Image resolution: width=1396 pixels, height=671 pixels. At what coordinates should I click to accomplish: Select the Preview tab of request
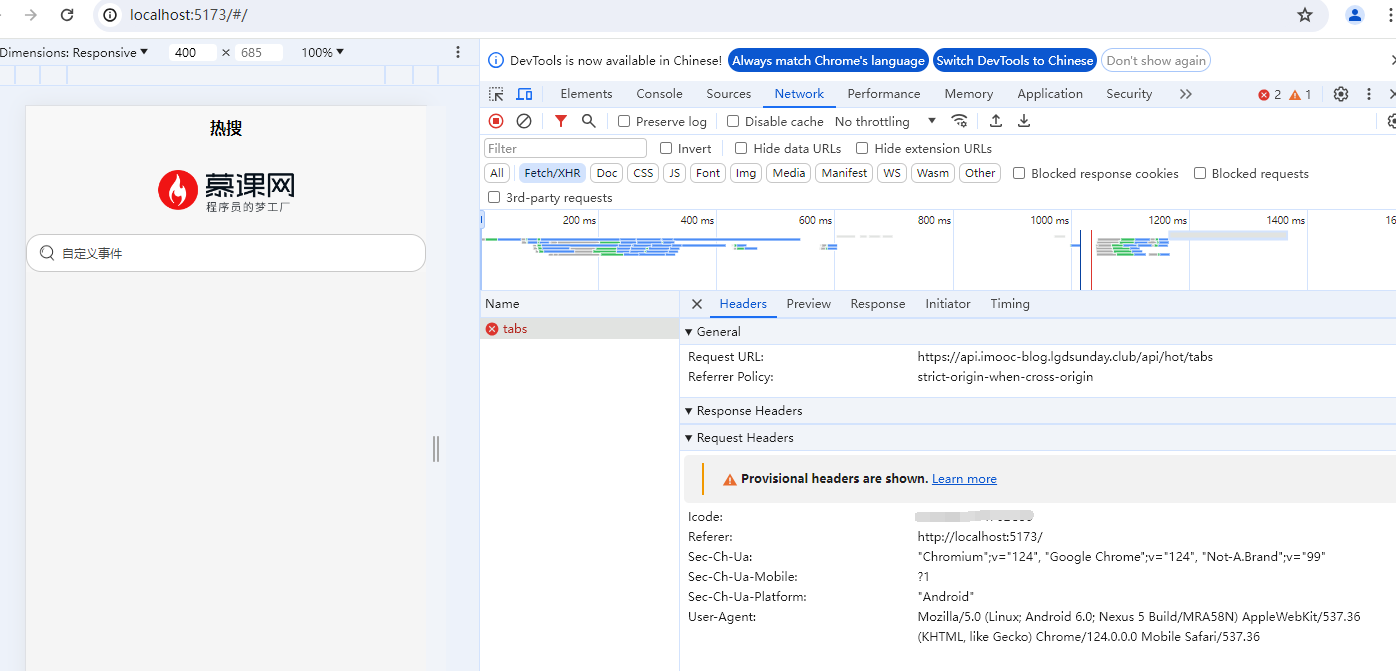click(808, 304)
